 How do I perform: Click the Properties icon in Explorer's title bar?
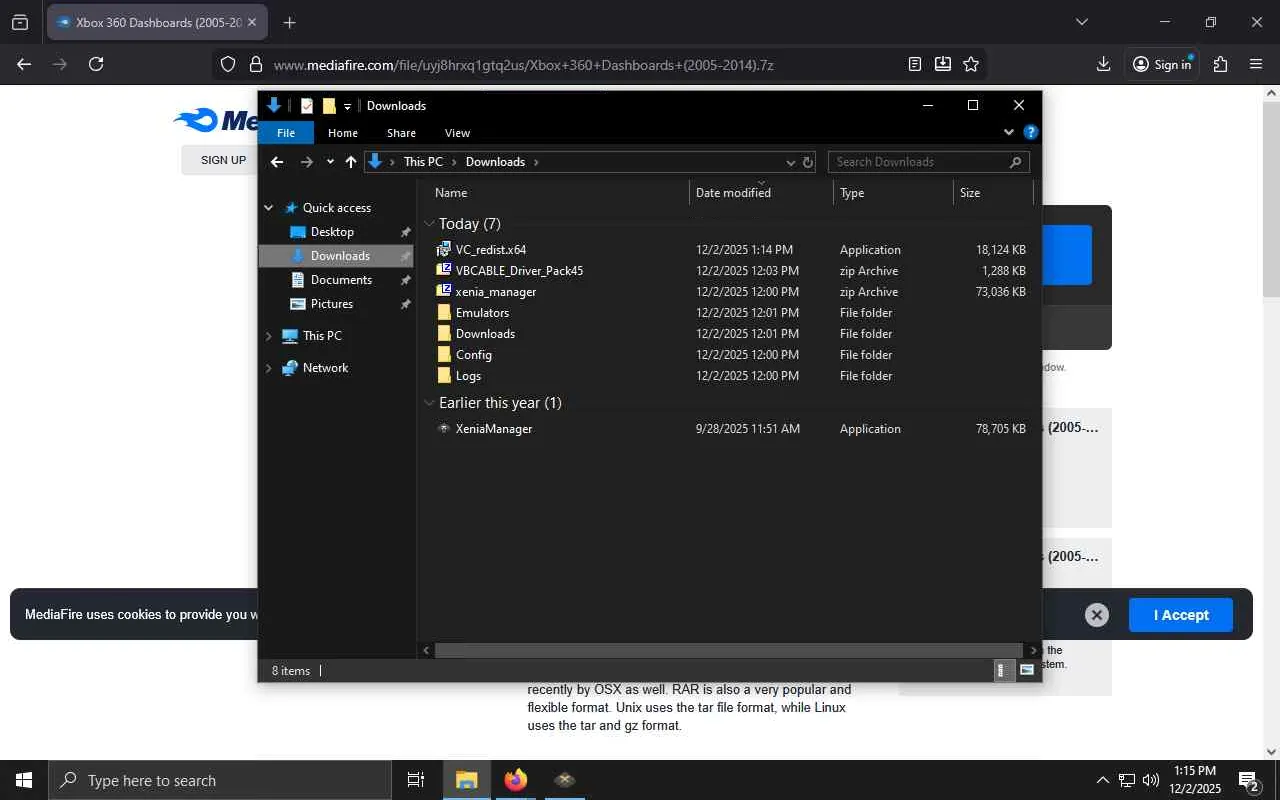[307, 106]
